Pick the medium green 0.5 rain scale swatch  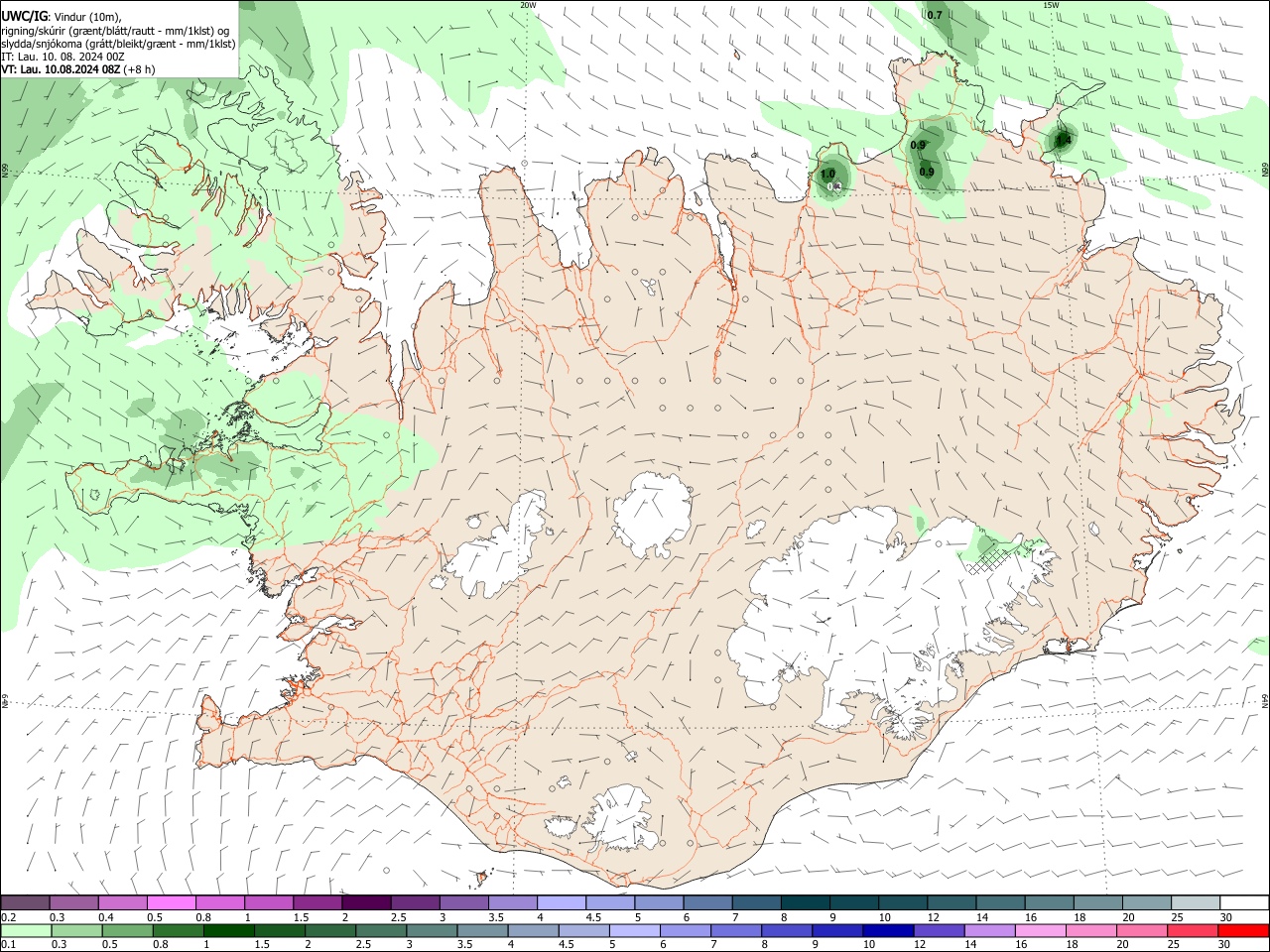126,930
